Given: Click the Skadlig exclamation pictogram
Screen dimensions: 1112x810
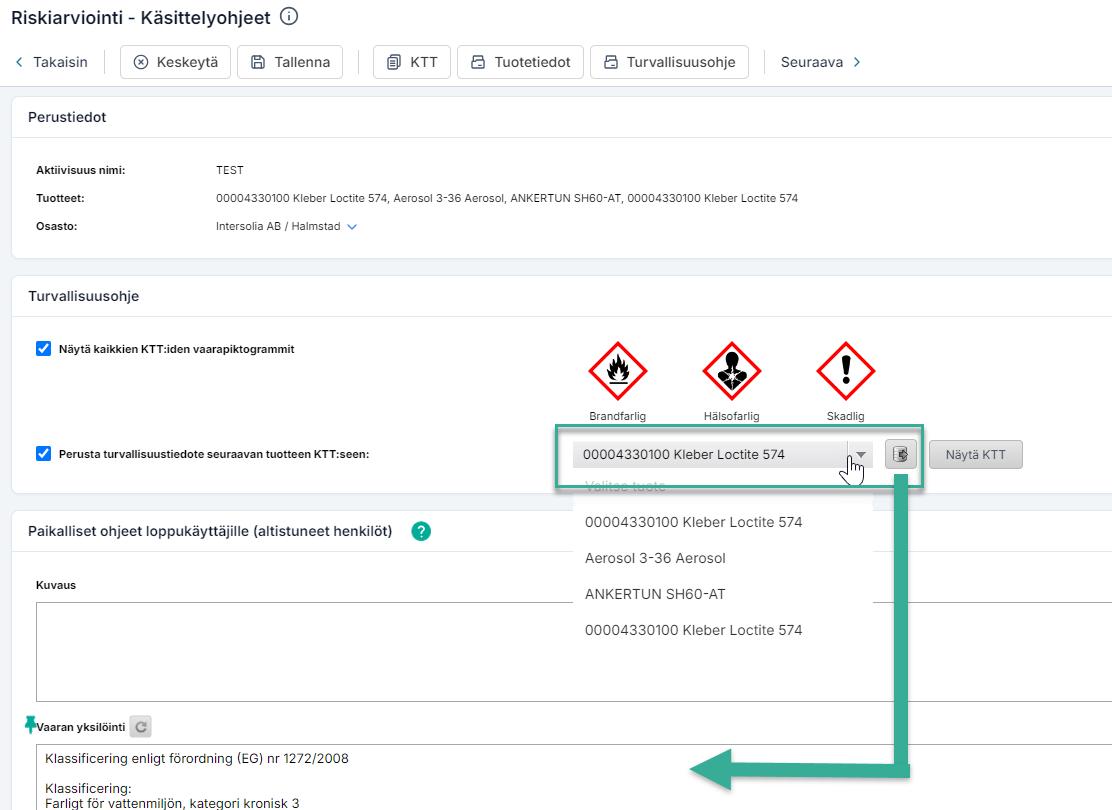Looking at the screenshot, I should coord(845,371).
